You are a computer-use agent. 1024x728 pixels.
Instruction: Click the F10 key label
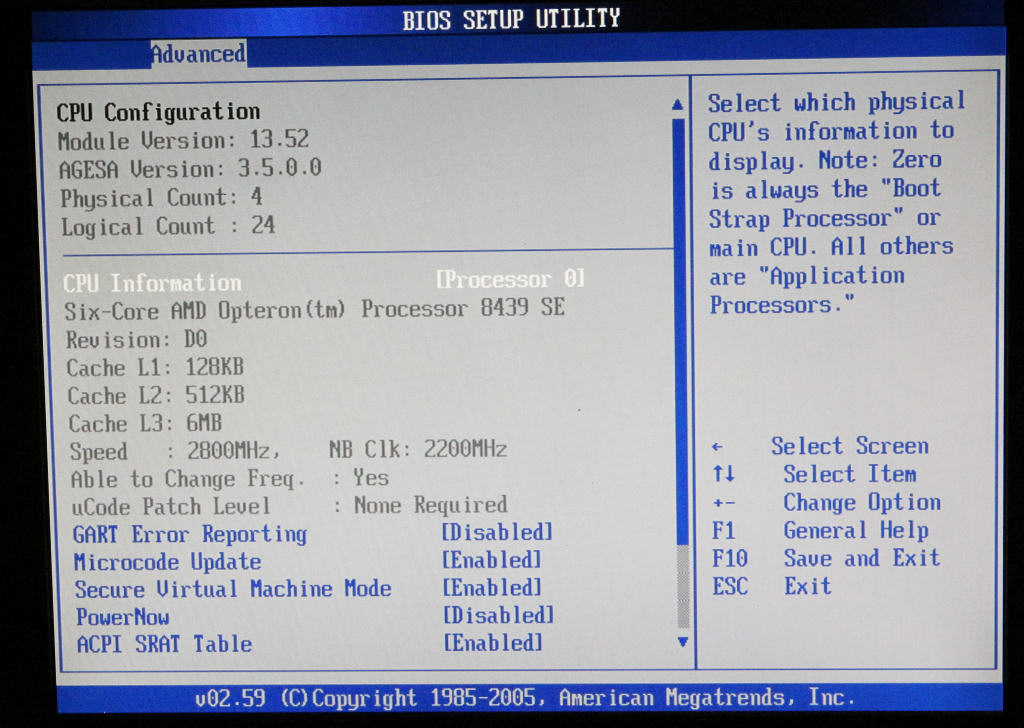pyautogui.click(x=729, y=559)
